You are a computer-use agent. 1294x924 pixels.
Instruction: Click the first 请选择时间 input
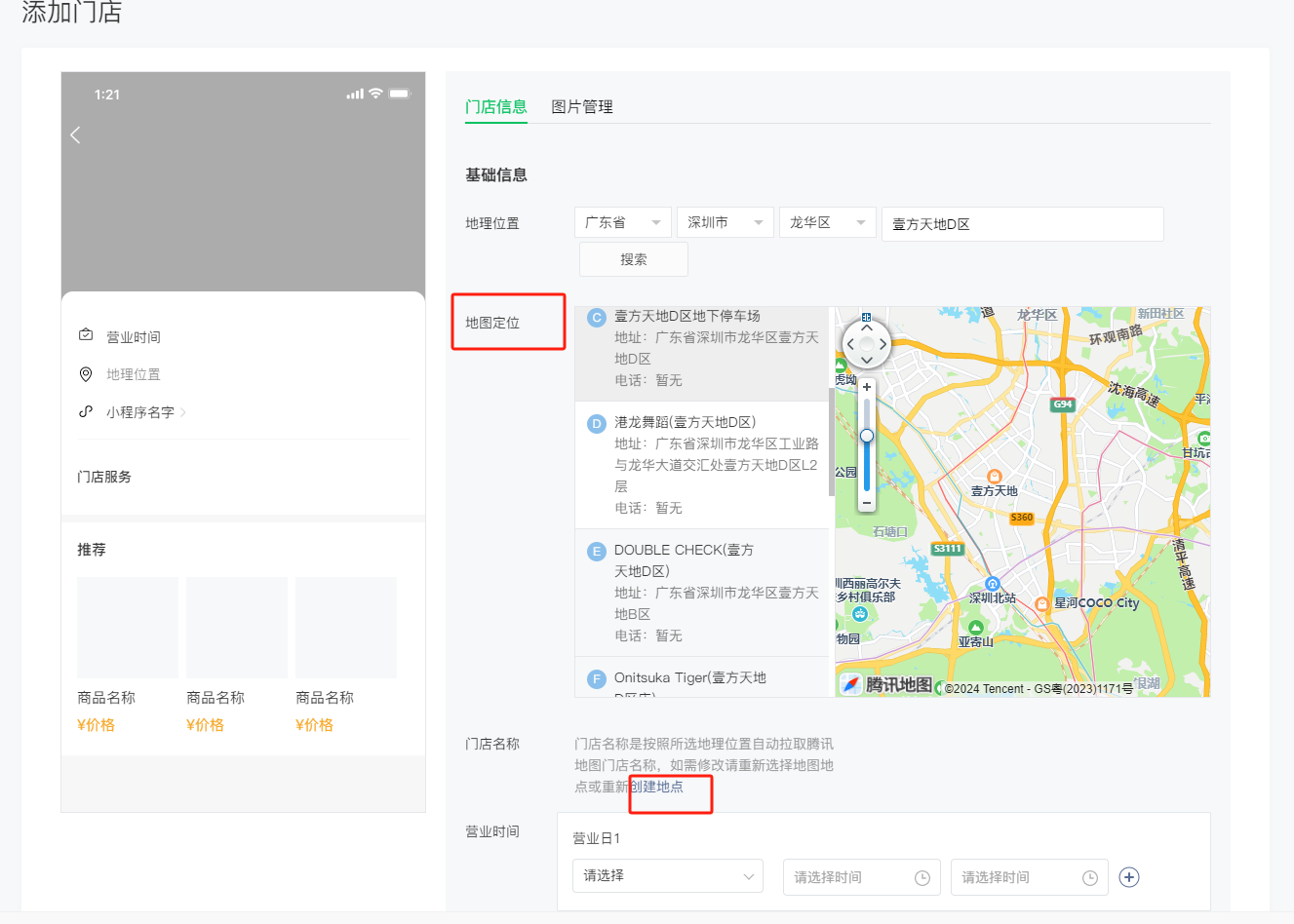[862, 877]
